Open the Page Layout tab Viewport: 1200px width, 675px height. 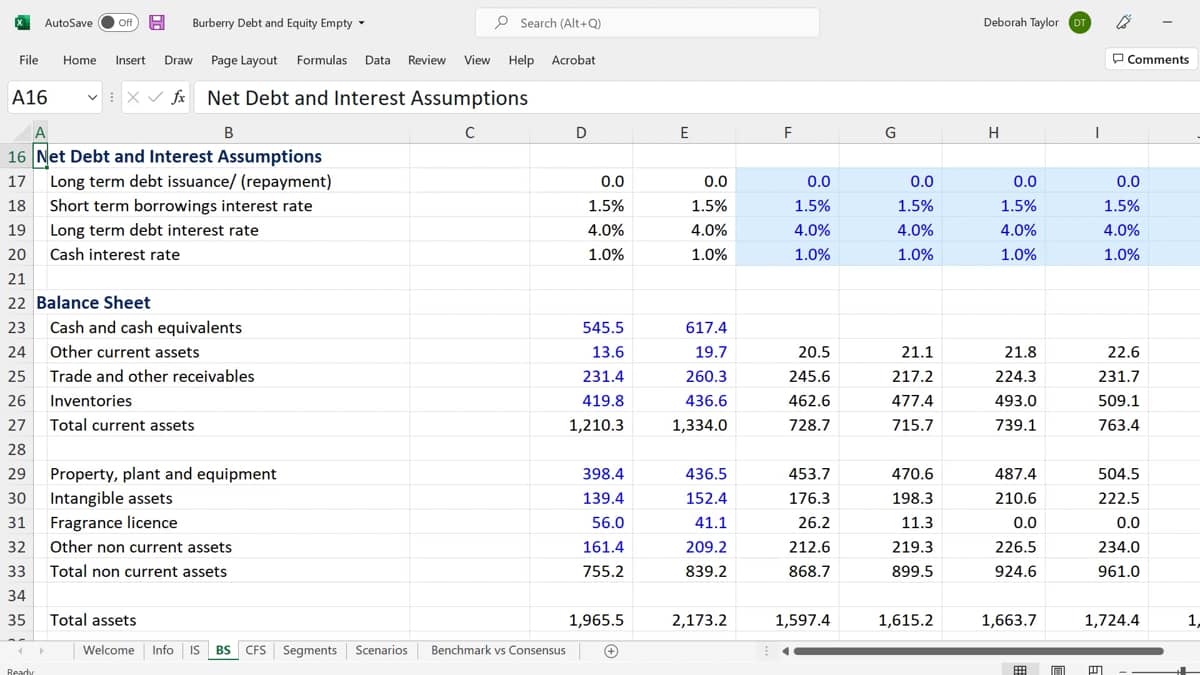point(244,60)
